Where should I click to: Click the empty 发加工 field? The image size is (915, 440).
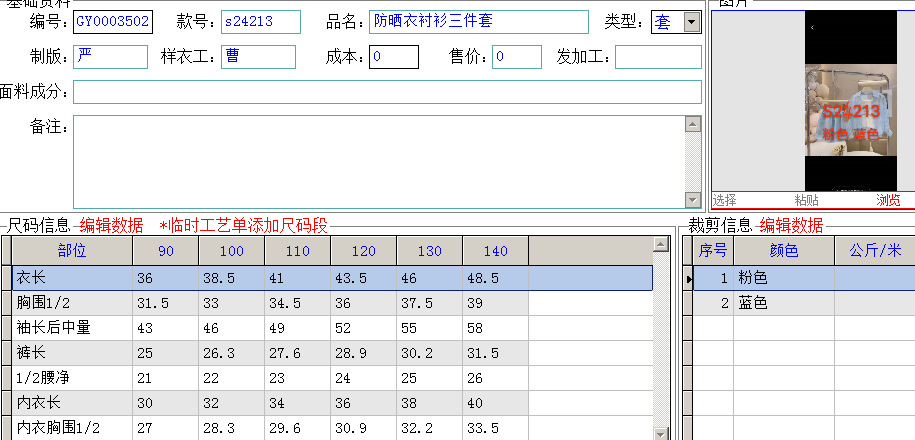click(658, 57)
